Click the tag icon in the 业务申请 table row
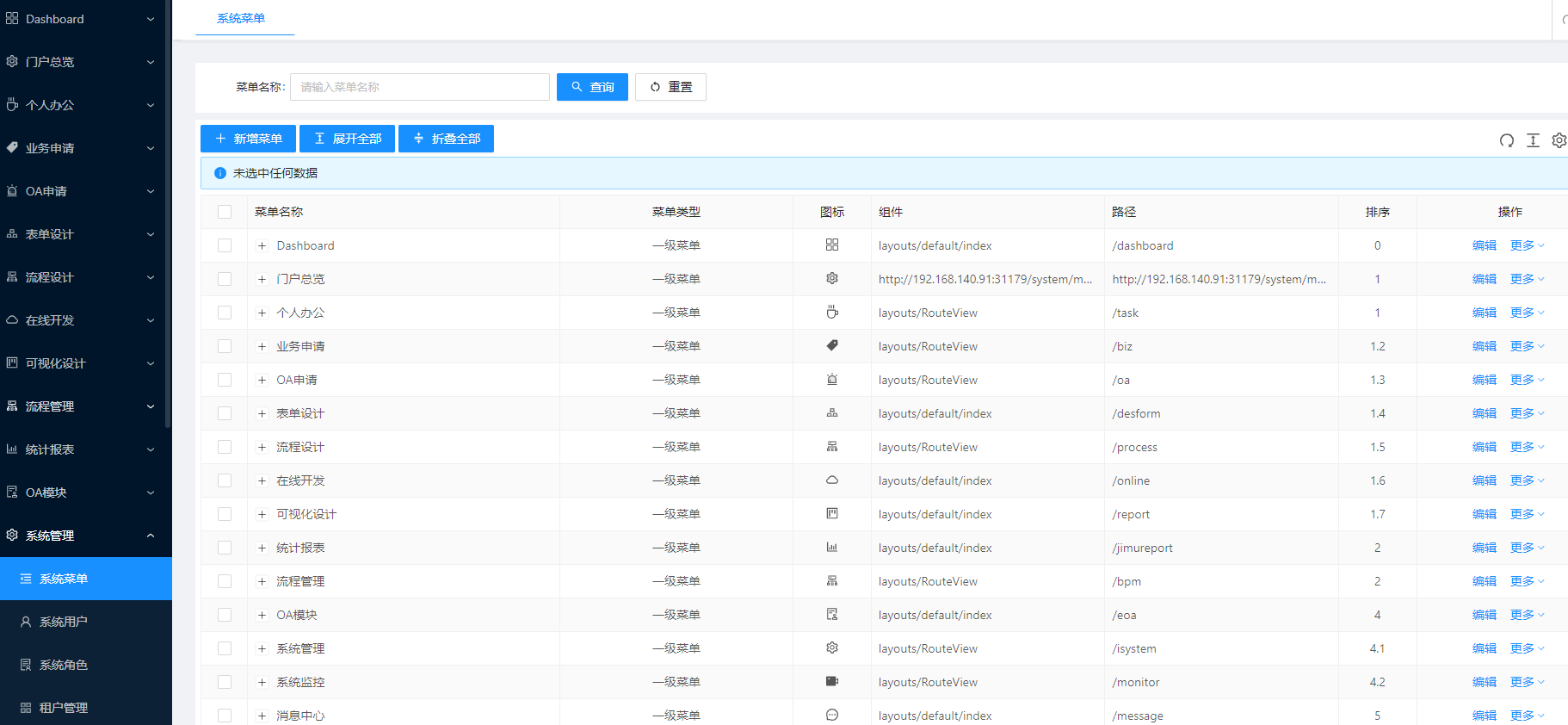The width and height of the screenshot is (1568, 725). [832, 345]
